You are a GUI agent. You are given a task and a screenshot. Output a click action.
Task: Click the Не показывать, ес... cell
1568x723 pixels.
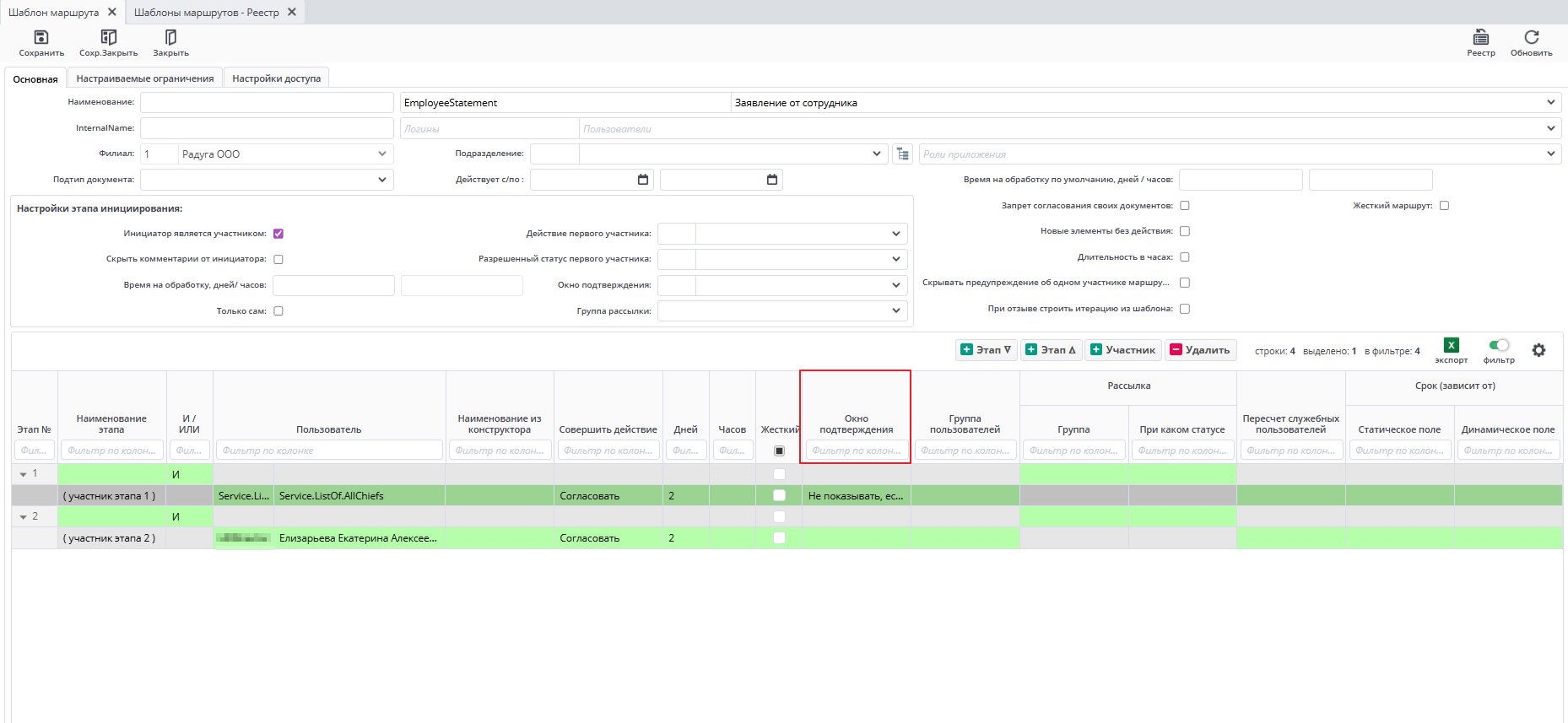click(x=856, y=495)
